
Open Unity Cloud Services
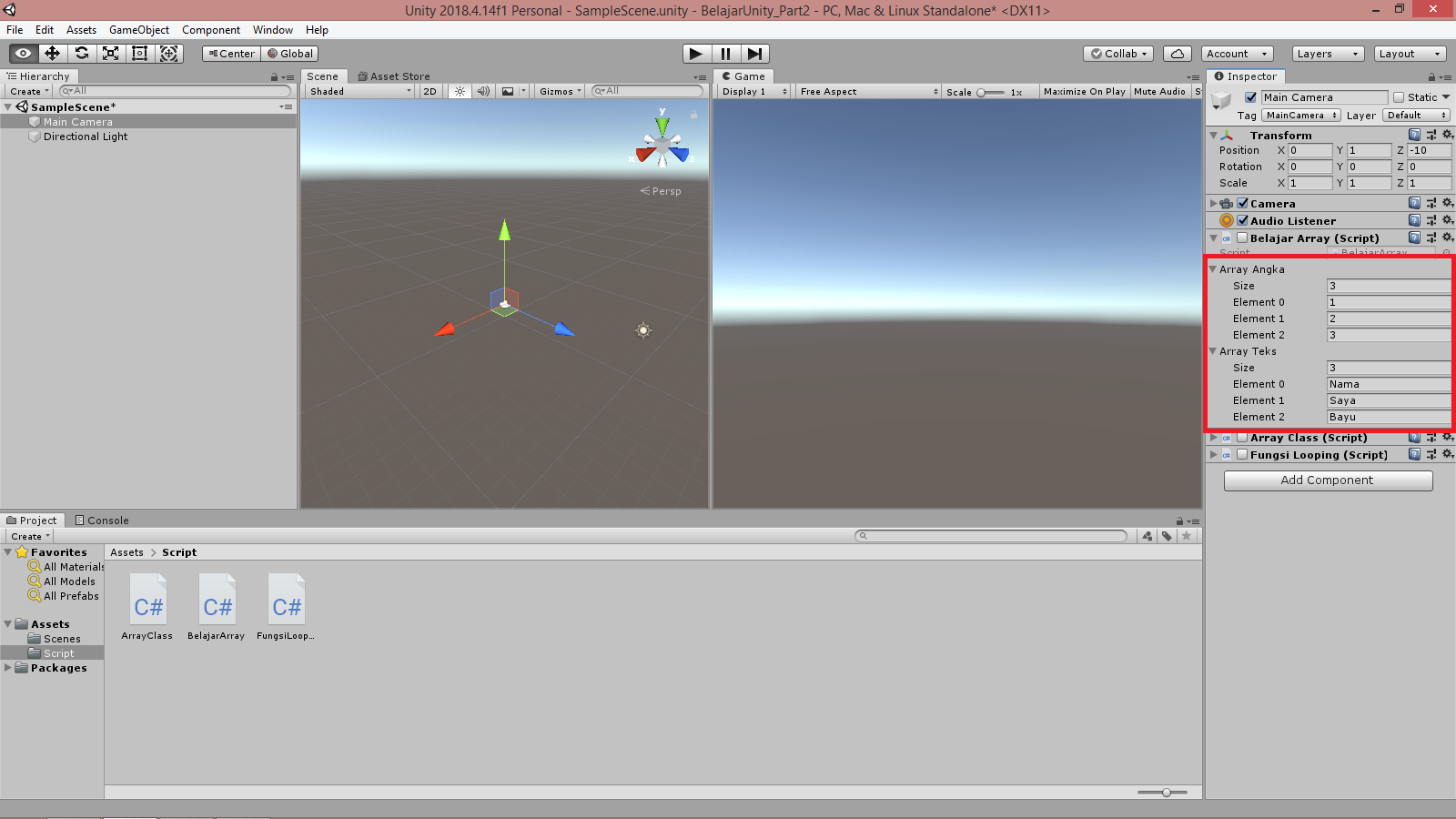point(1176,54)
